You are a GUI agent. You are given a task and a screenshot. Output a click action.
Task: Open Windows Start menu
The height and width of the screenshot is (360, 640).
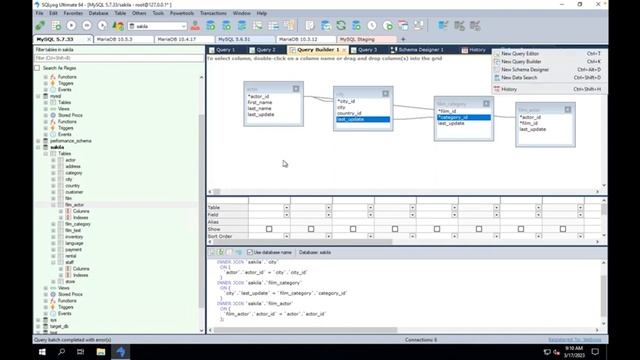click(x=42, y=351)
